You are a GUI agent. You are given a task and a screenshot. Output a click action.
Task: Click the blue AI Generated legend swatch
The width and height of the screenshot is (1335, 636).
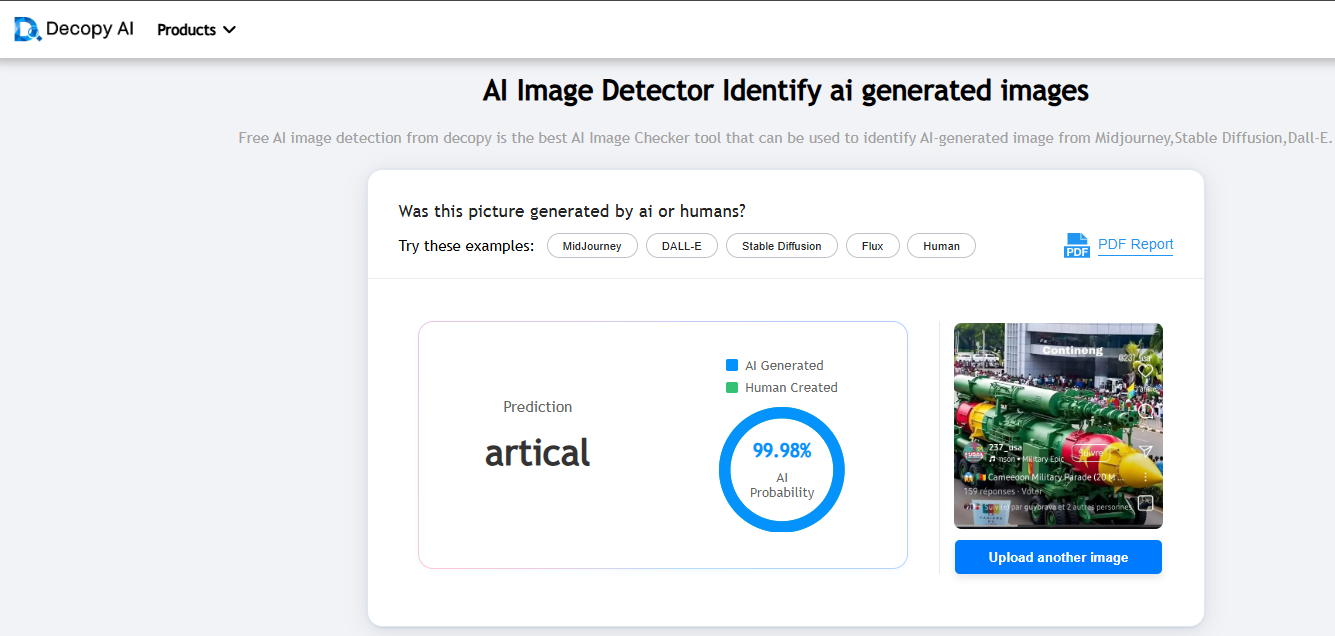click(x=732, y=366)
